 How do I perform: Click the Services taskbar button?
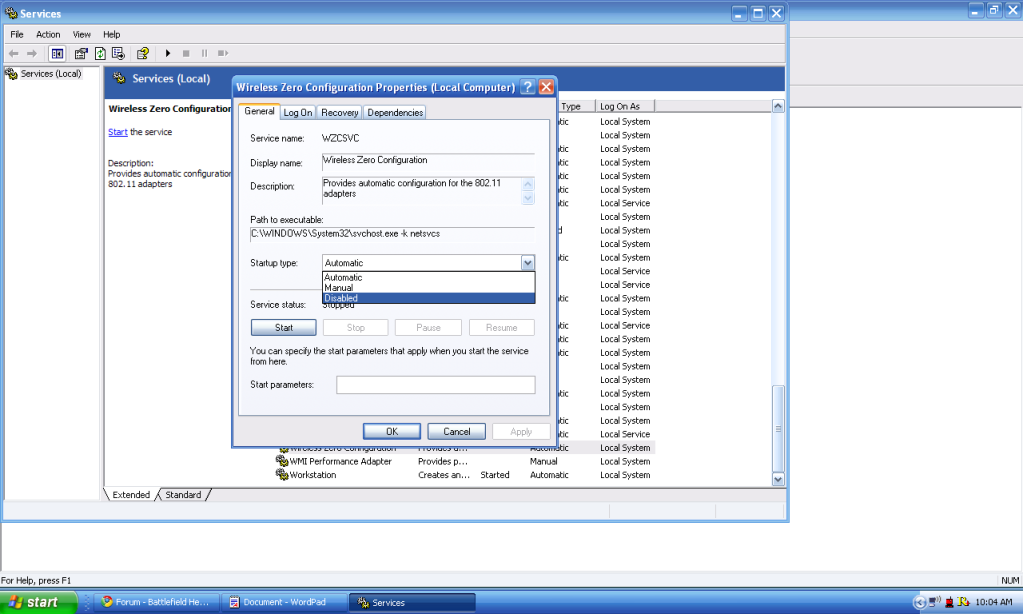[x=412, y=603]
